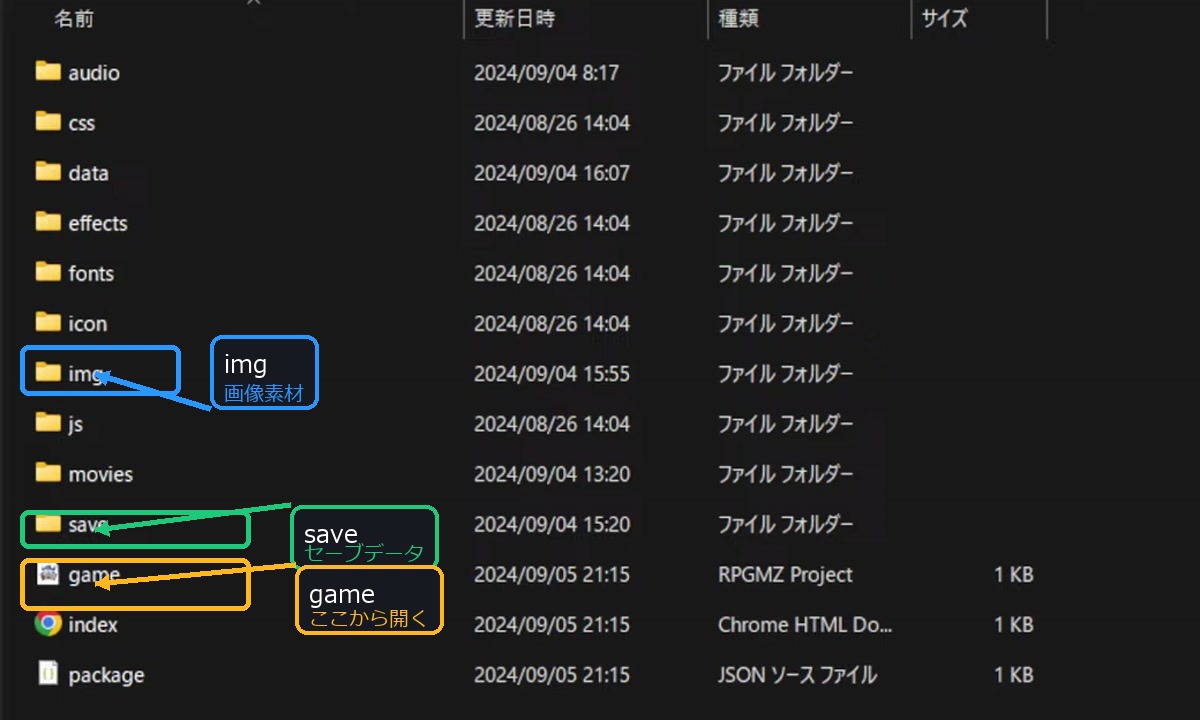This screenshot has width=1200, height=720.
Task: Sort by 種類 column header
Action: point(738,18)
